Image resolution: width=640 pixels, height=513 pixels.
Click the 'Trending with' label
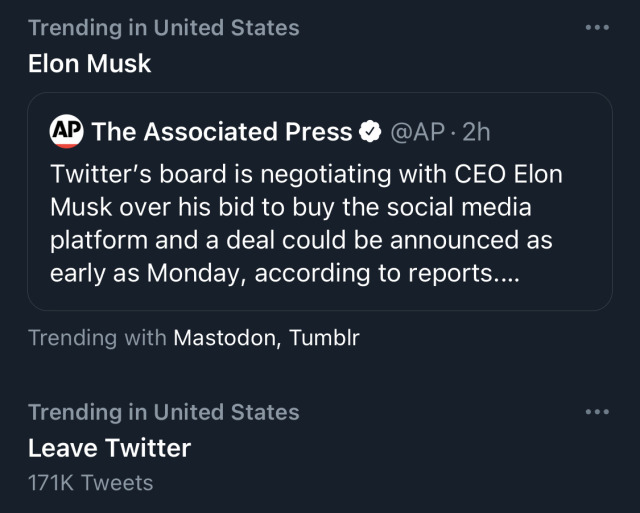pos(97,338)
